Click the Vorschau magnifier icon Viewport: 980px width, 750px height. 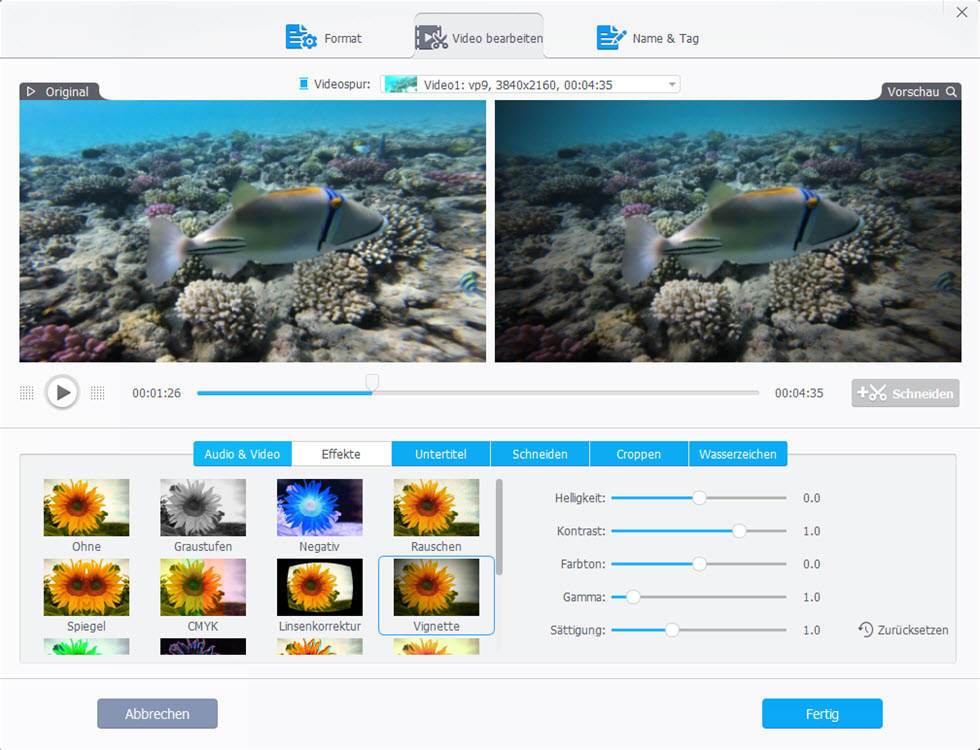(952, 91)
